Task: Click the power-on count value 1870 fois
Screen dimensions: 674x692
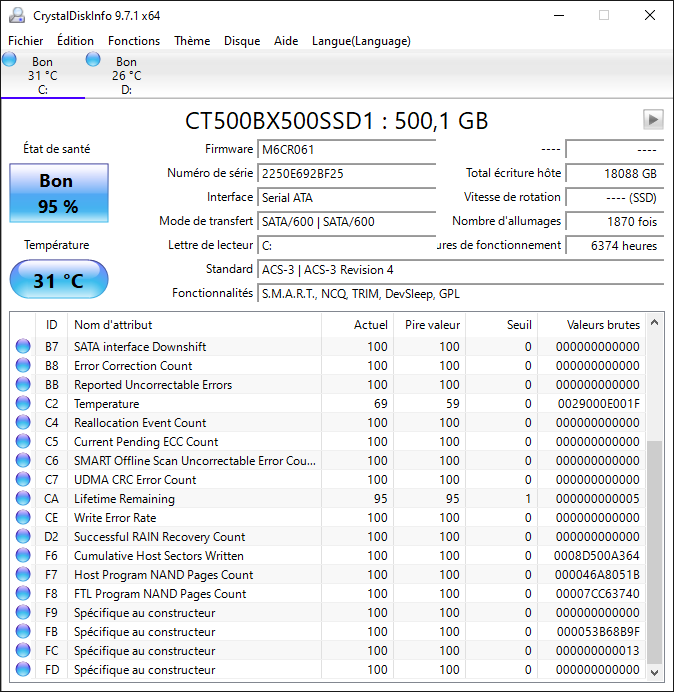Action: coord(614,221)
